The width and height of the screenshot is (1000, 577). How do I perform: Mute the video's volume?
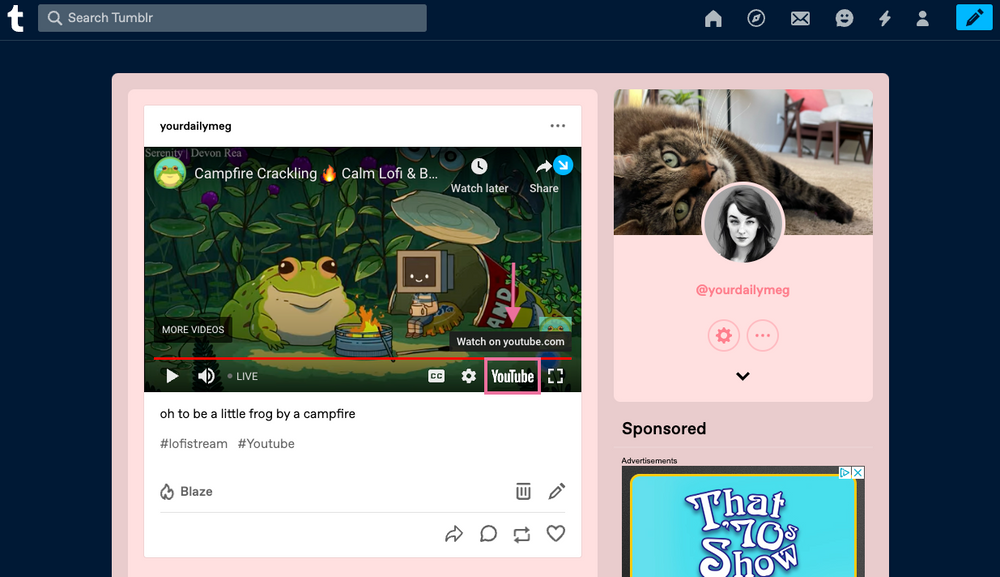206,375
